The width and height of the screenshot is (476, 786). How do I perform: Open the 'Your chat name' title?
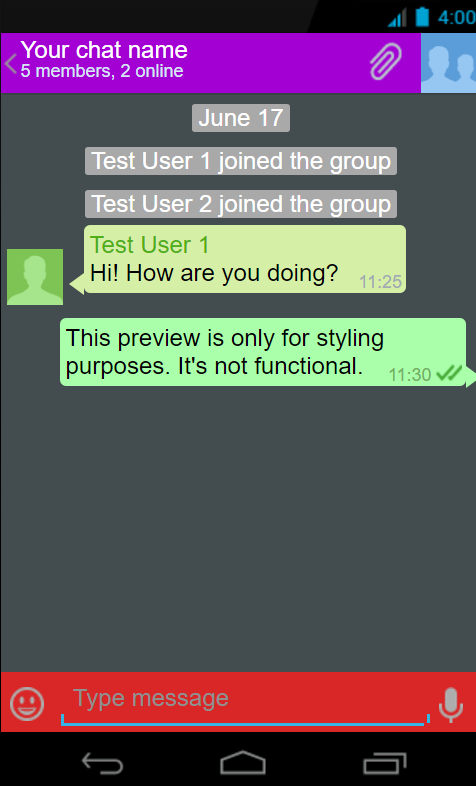(x=104, y=50)
